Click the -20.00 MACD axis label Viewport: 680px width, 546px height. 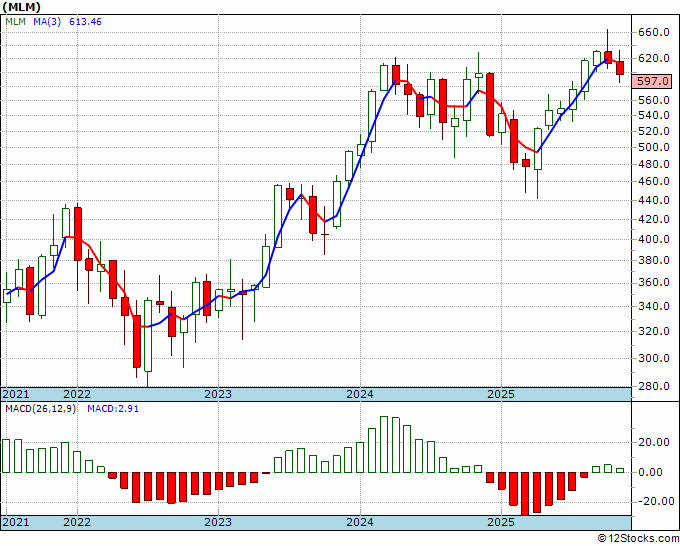tap(652, 502)
